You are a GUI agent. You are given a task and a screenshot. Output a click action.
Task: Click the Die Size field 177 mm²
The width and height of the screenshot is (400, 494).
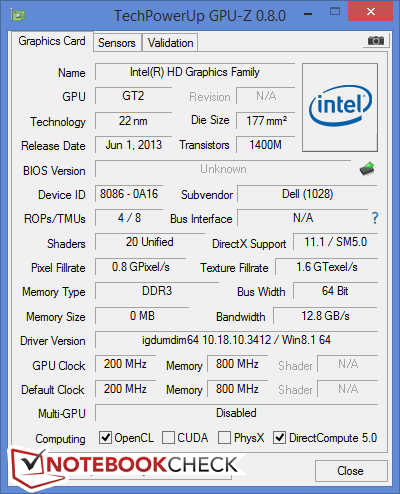click(266, 121)
